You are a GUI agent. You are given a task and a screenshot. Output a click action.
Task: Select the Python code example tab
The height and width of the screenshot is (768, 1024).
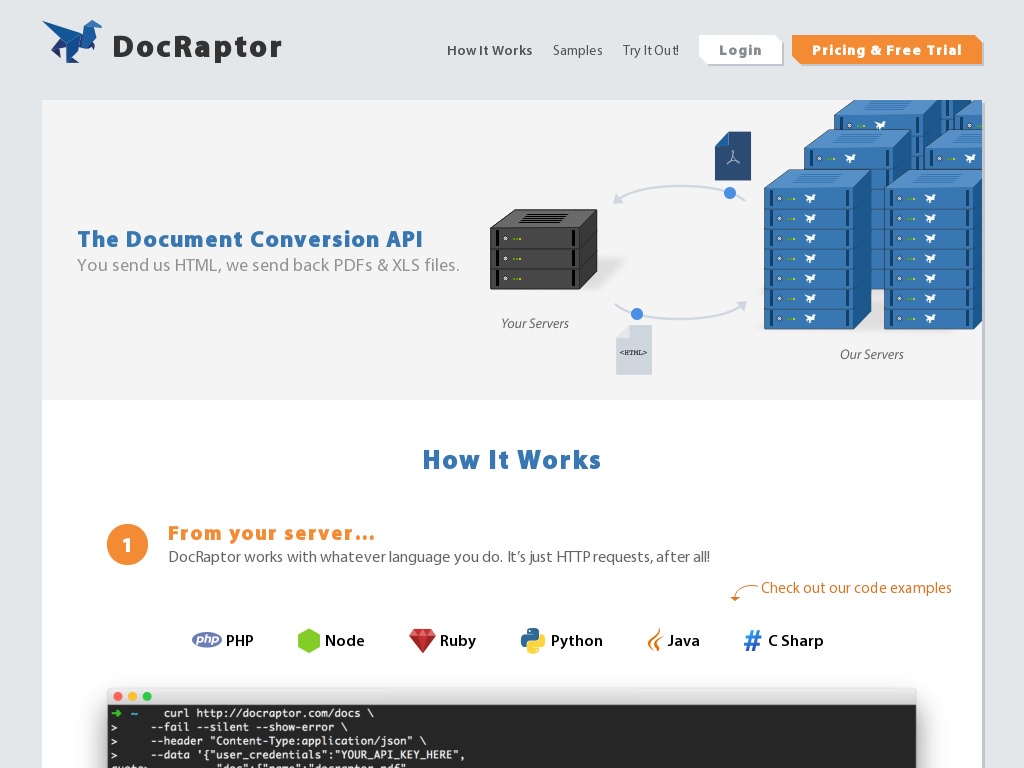562,641
